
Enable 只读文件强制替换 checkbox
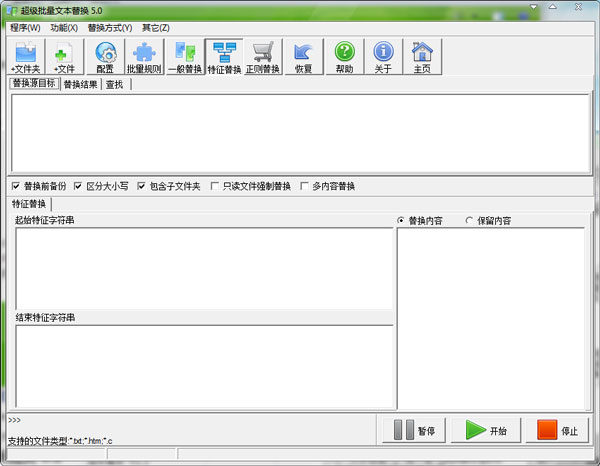215,186
